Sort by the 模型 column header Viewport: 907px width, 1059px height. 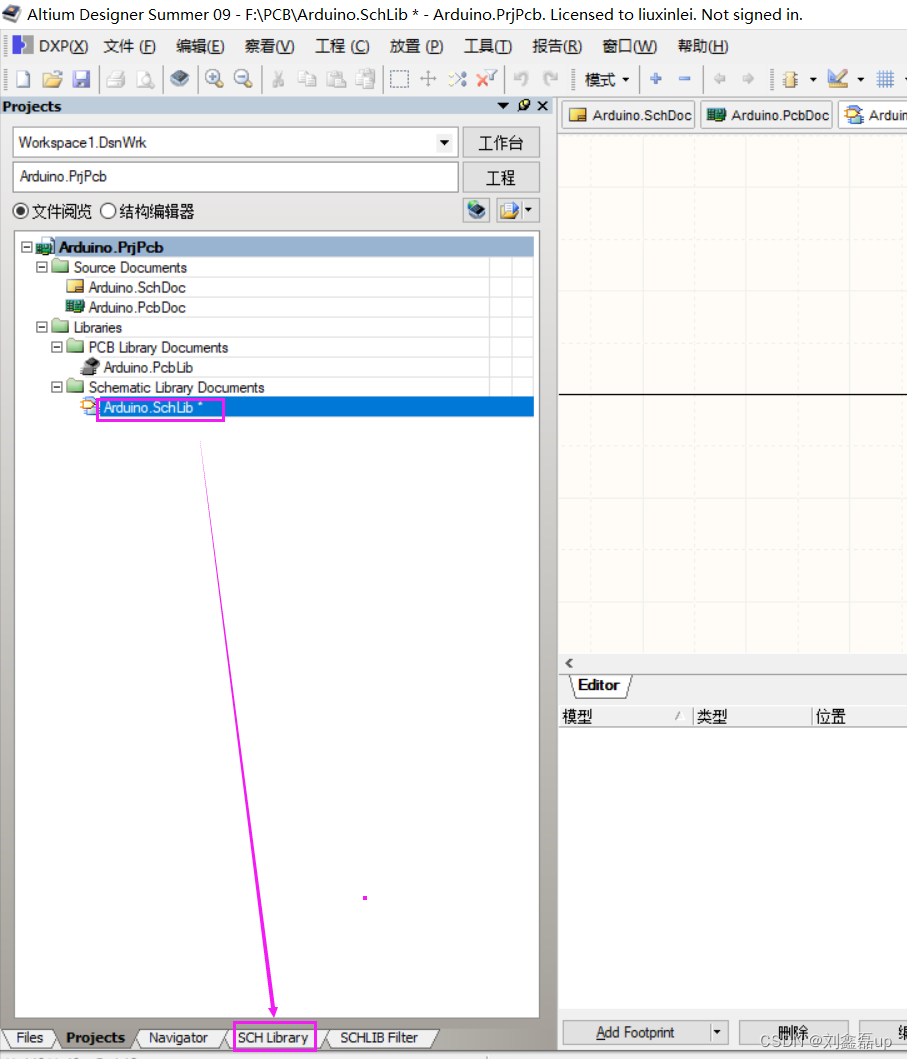click(x=625, y=716)
